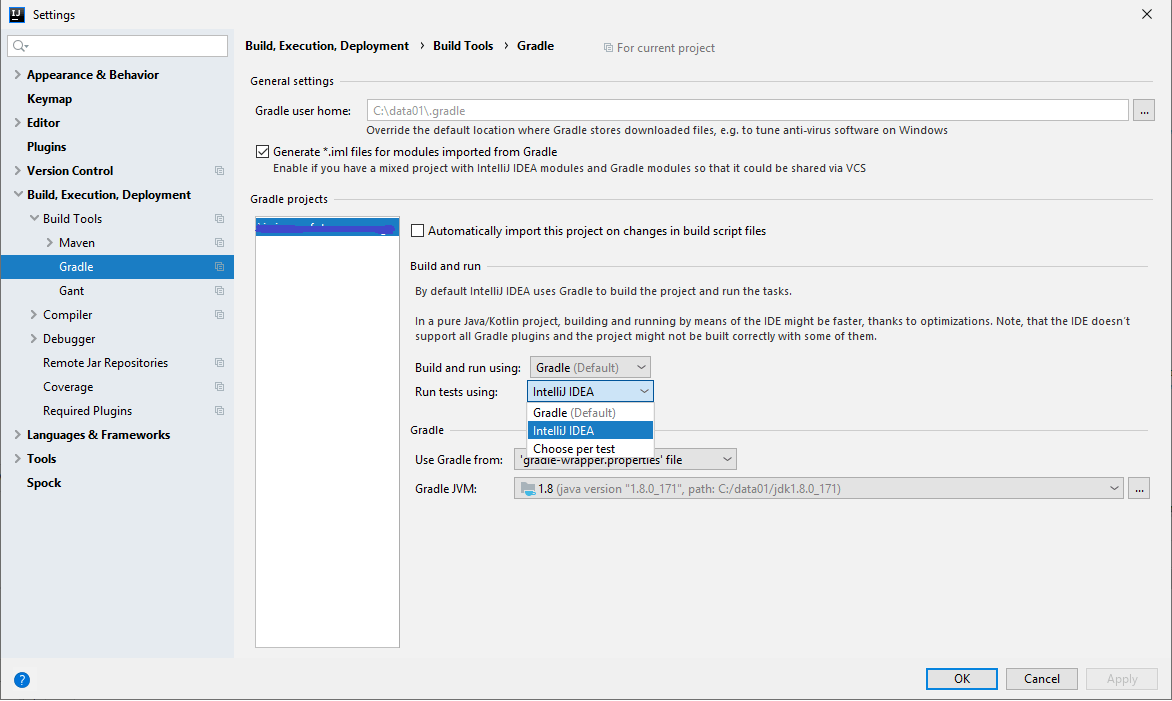Screen dimensions: 1172x701
Task: Click the search magnifier icon in settings search
Action: coord(20,46)
